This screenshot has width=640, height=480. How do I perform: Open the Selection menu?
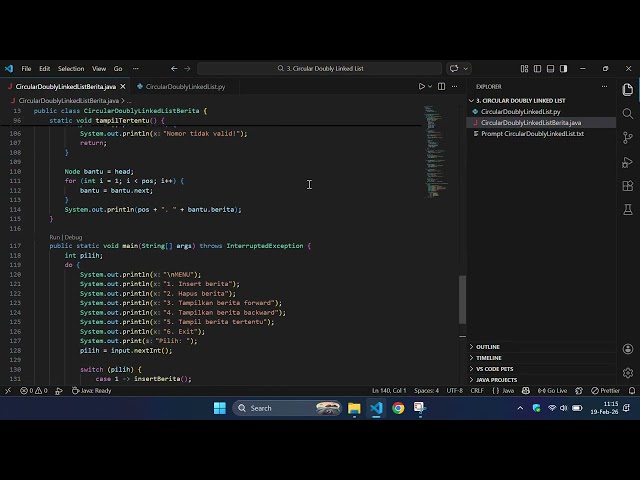pyautogui.click(x=71, y=69)
